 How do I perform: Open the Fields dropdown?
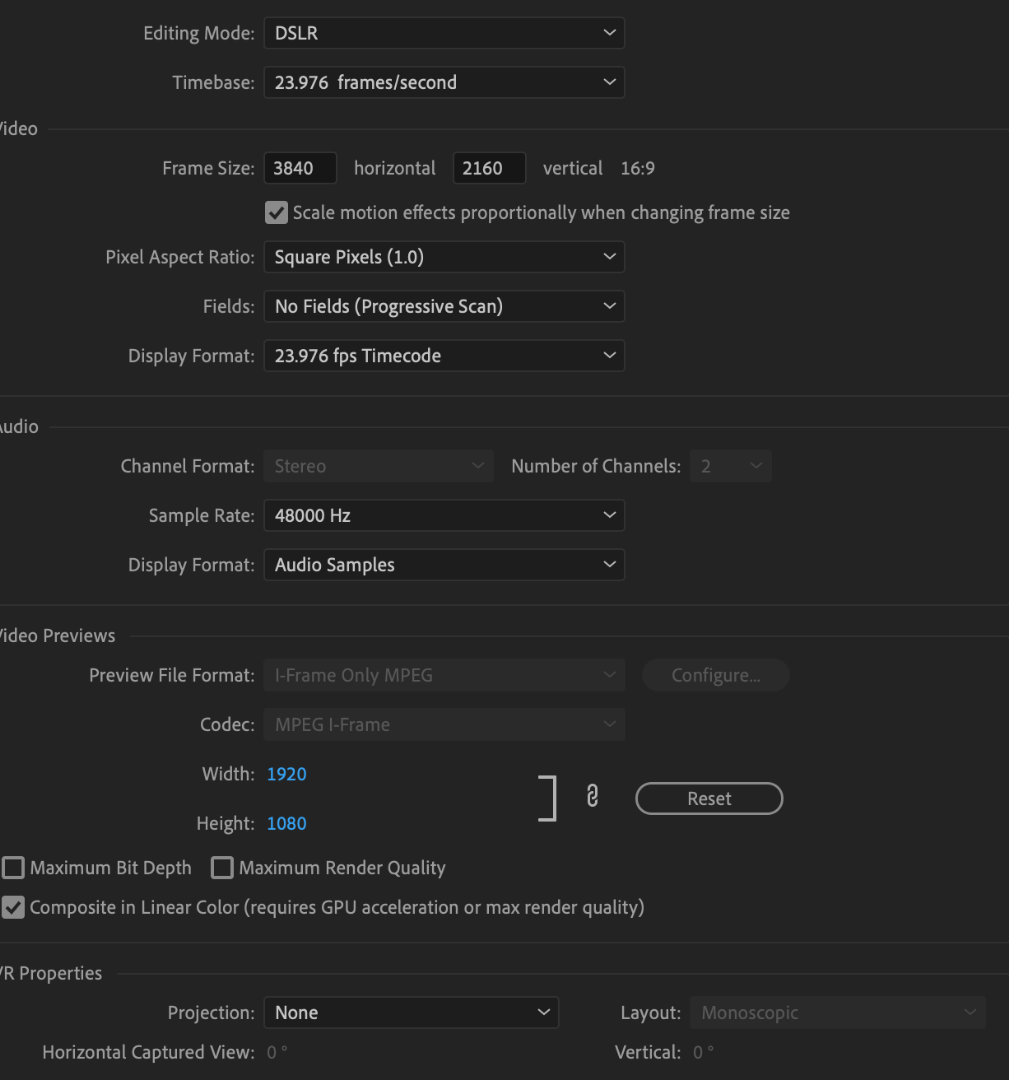pyautogui.click(x=444, y=306)
